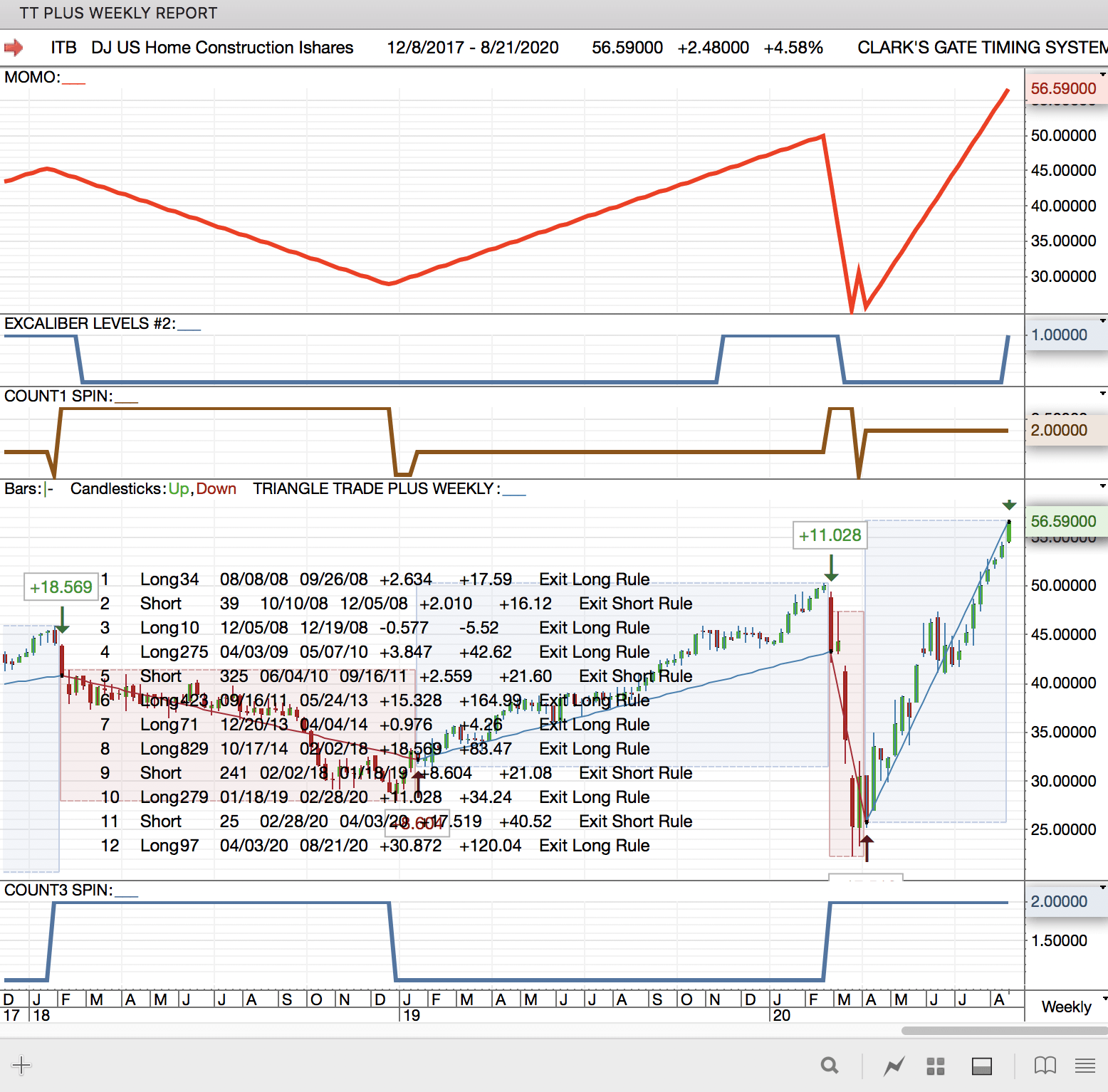
Task: Click the date range 12/8/2017 - 8/21/2020
Action: tap(473, 48)
